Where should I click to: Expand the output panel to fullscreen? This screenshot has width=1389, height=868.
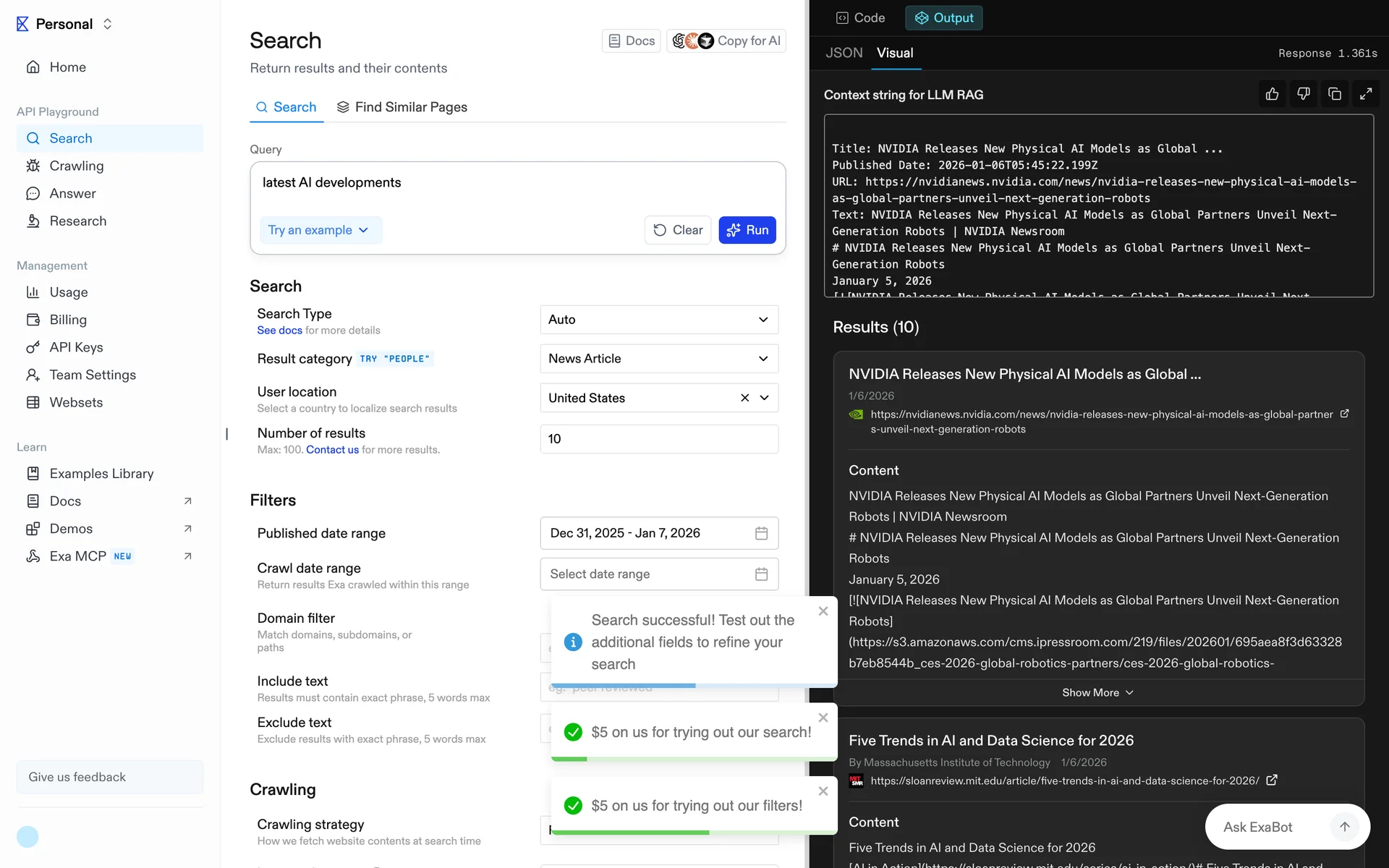[x=1366, y=94]
